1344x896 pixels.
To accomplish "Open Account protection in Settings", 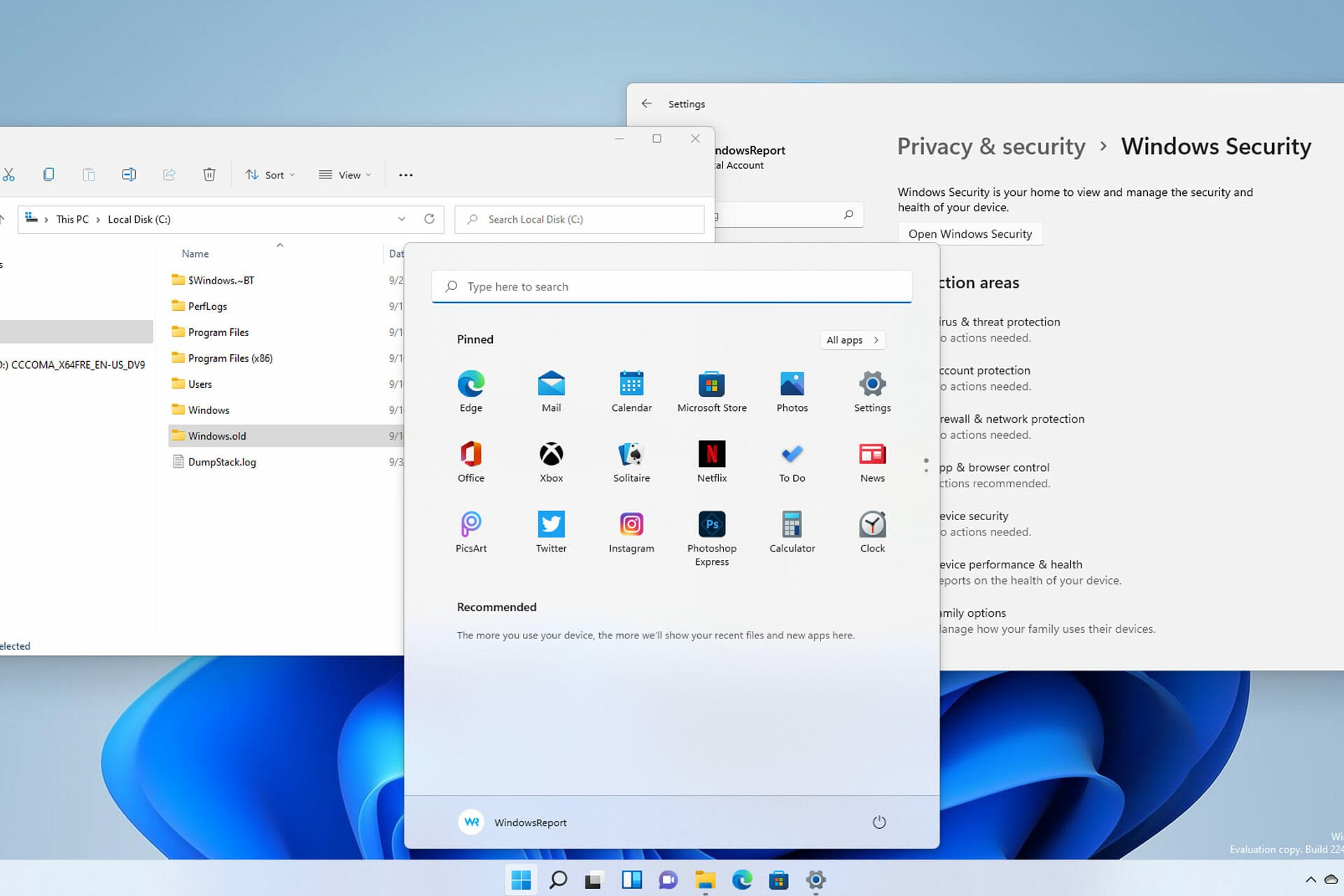I will [985, 378].
